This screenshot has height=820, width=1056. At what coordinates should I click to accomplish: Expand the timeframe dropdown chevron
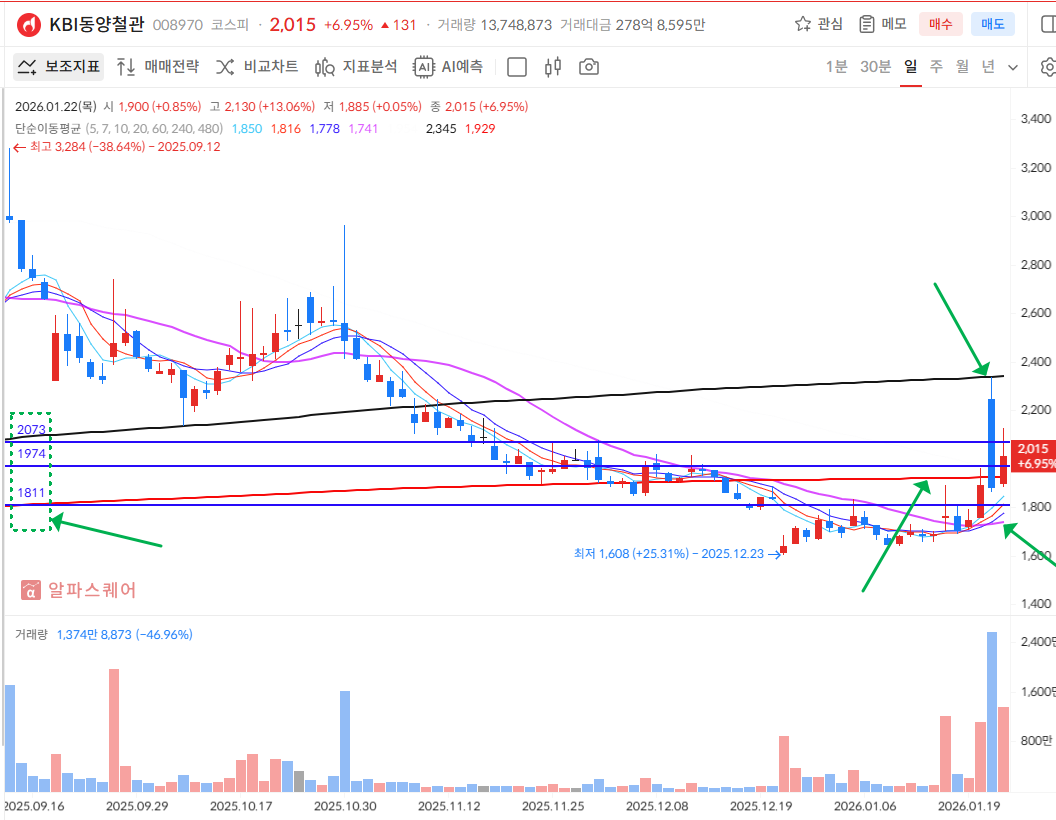point(1013,67)
